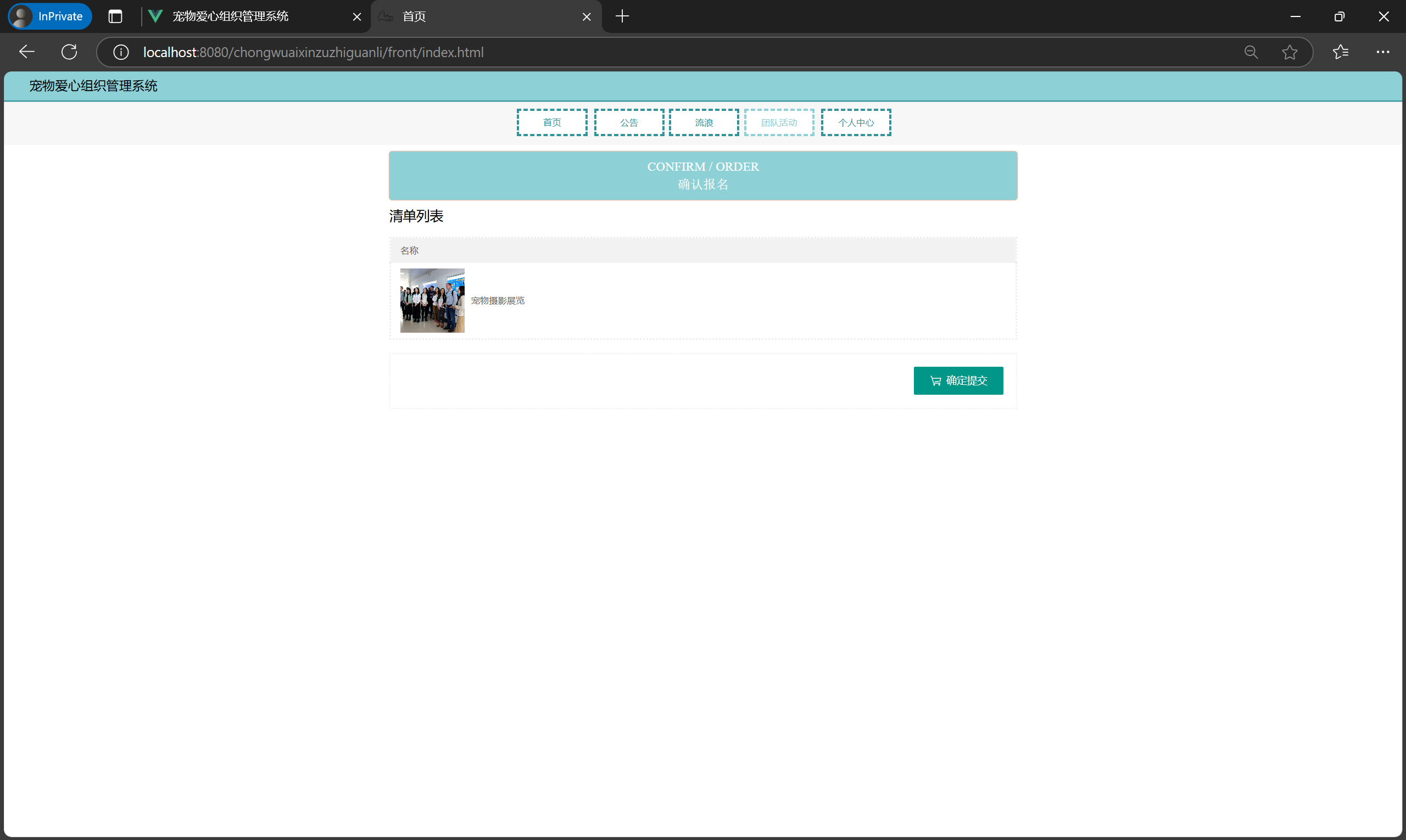Add page to favorites star icon

tap(1290, 52)
